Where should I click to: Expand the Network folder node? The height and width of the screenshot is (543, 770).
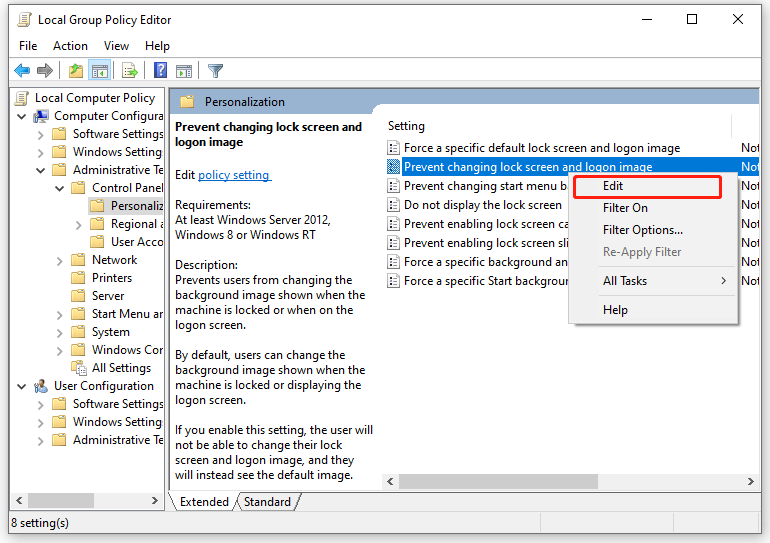tap(59, 261)
